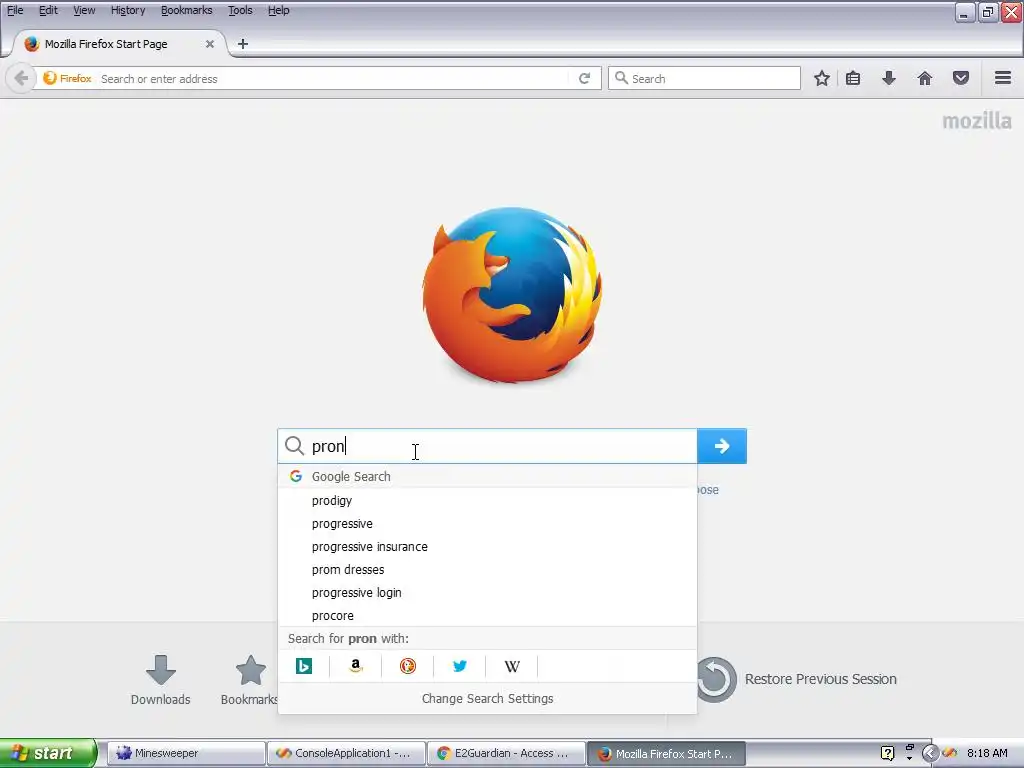Select suggestion "procore"

click(487, 615)
